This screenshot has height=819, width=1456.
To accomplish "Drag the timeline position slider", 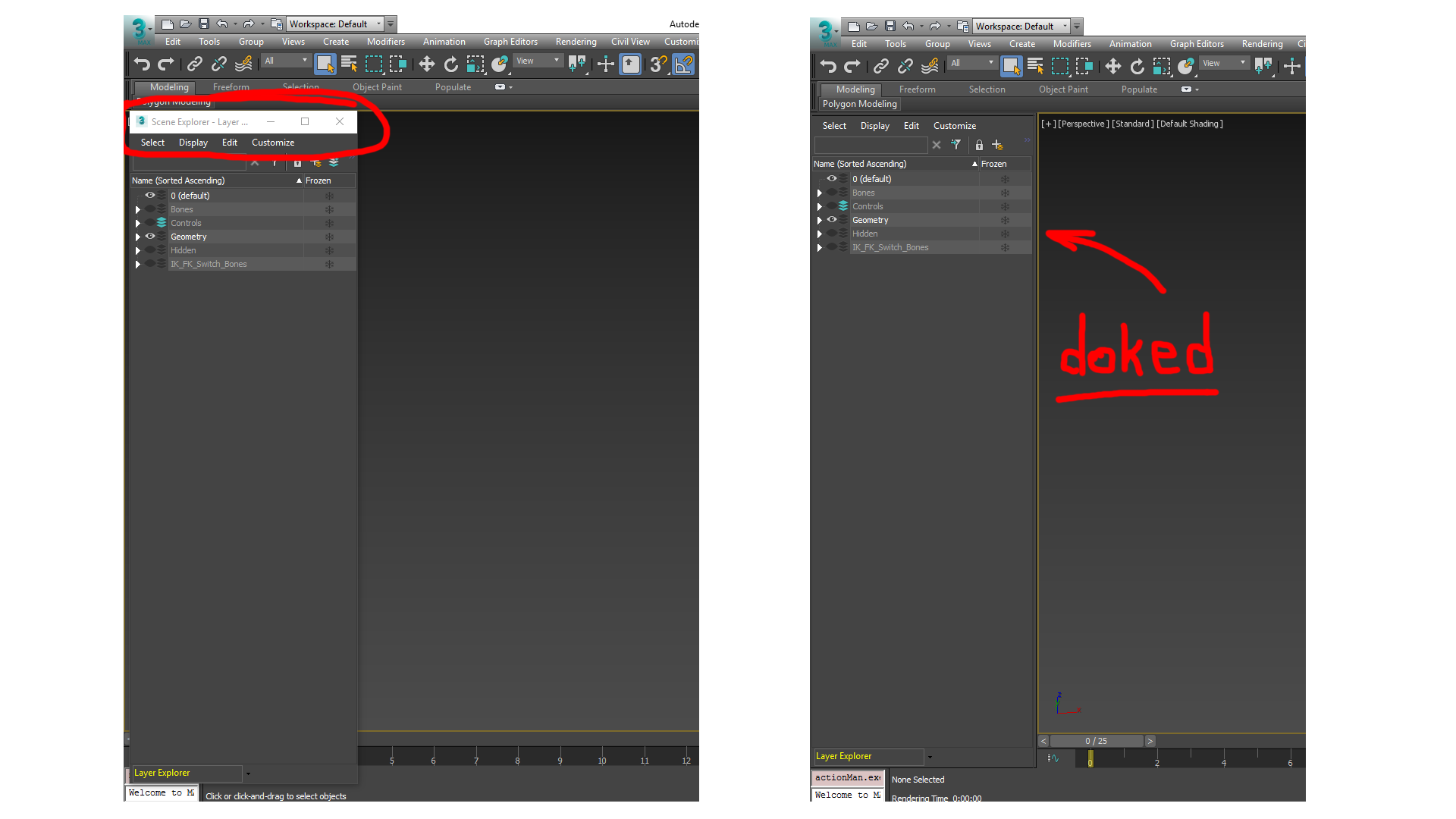I will [x=1089, y=758].
